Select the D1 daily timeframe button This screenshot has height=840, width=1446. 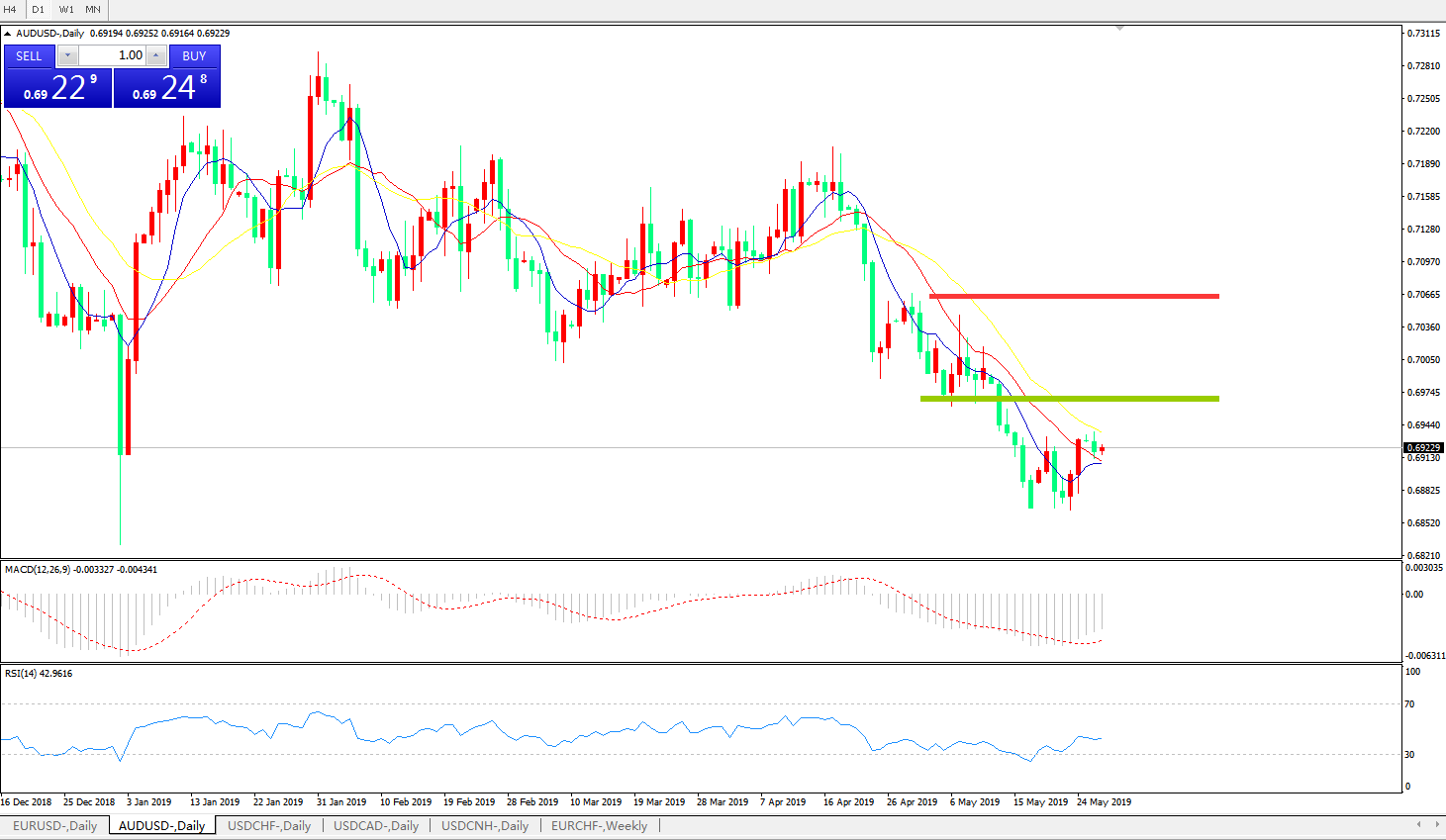coord(38,9)
